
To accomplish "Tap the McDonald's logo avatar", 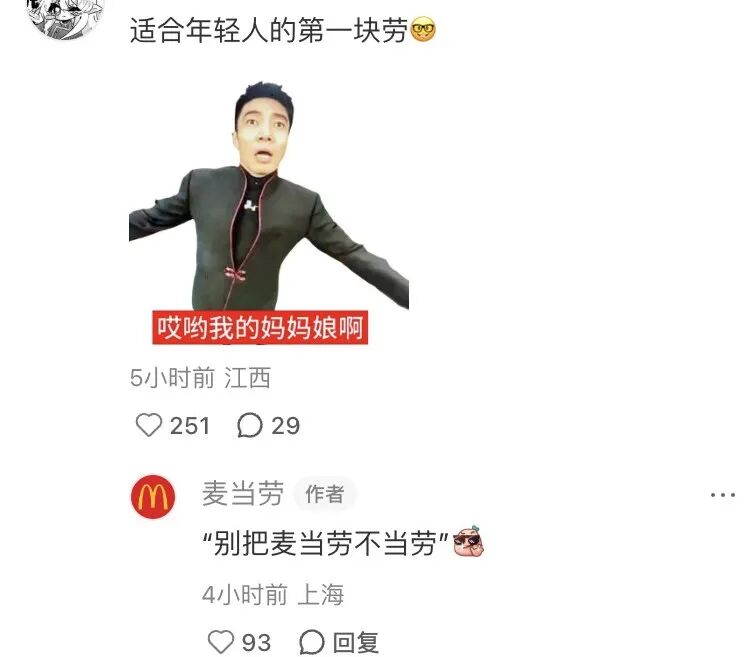I will coord(153,496).
